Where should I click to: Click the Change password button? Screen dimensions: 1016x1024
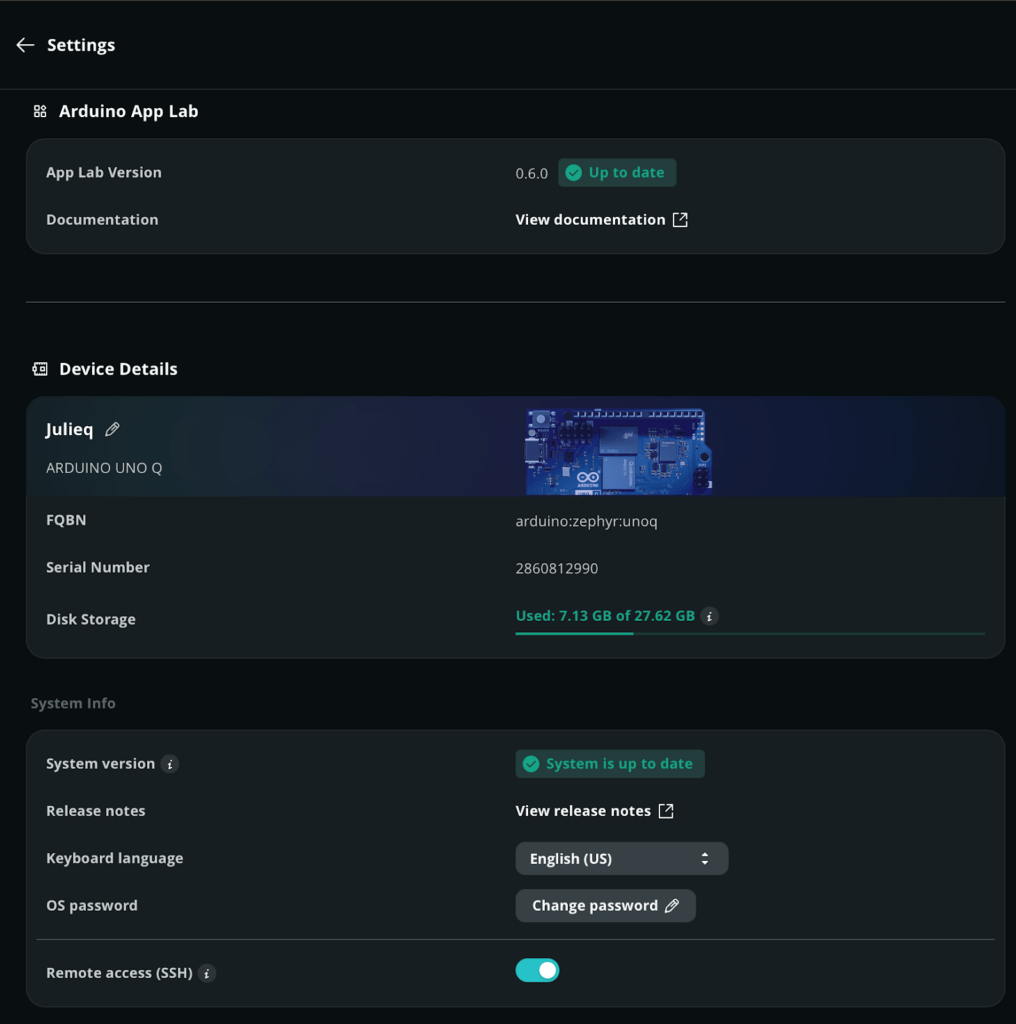605,906
